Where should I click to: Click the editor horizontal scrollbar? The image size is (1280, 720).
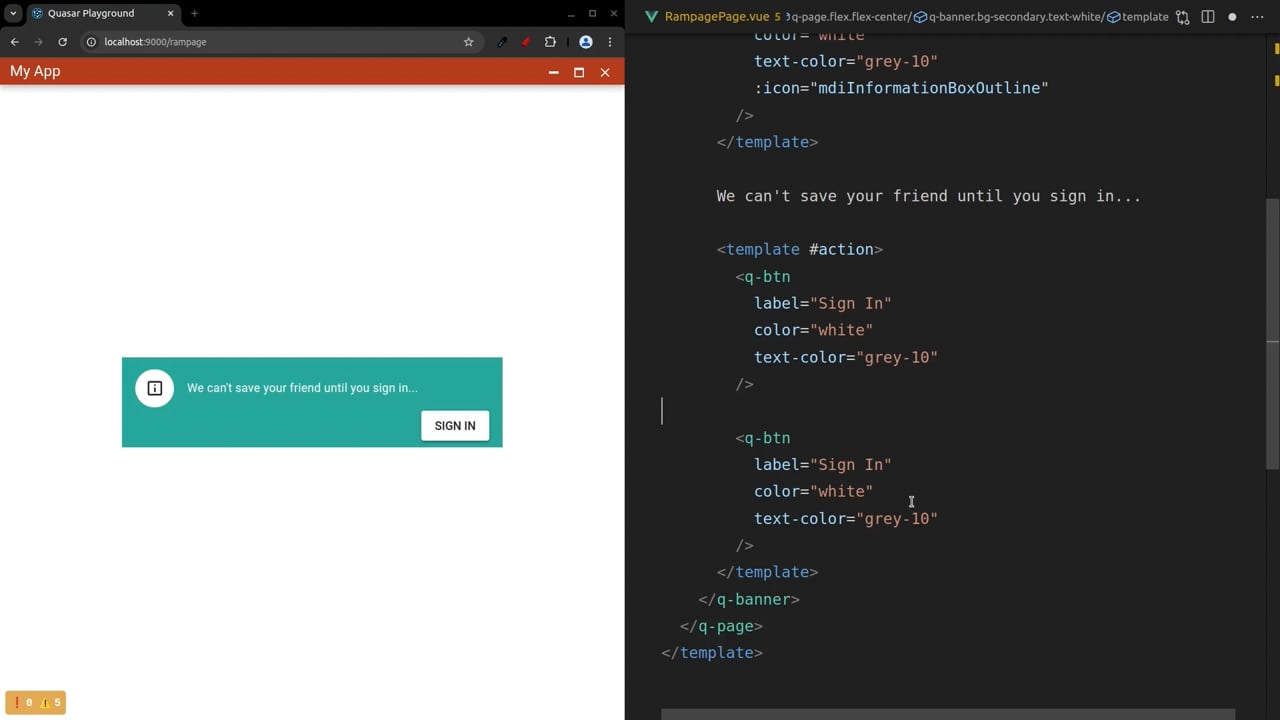[948, 714]
